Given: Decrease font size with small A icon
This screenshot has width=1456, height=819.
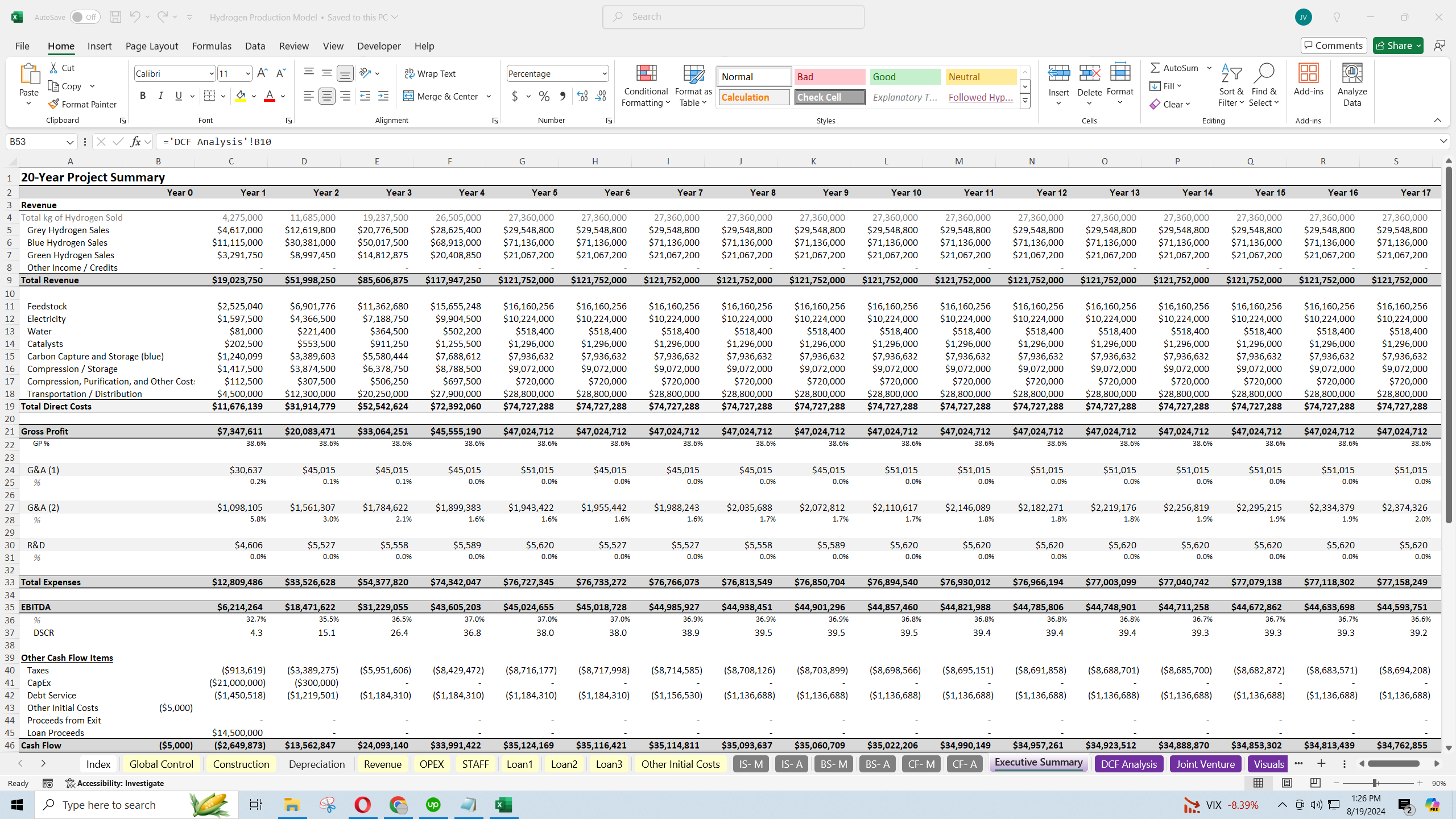Looking at the screenshot, I should pos(280,73).
